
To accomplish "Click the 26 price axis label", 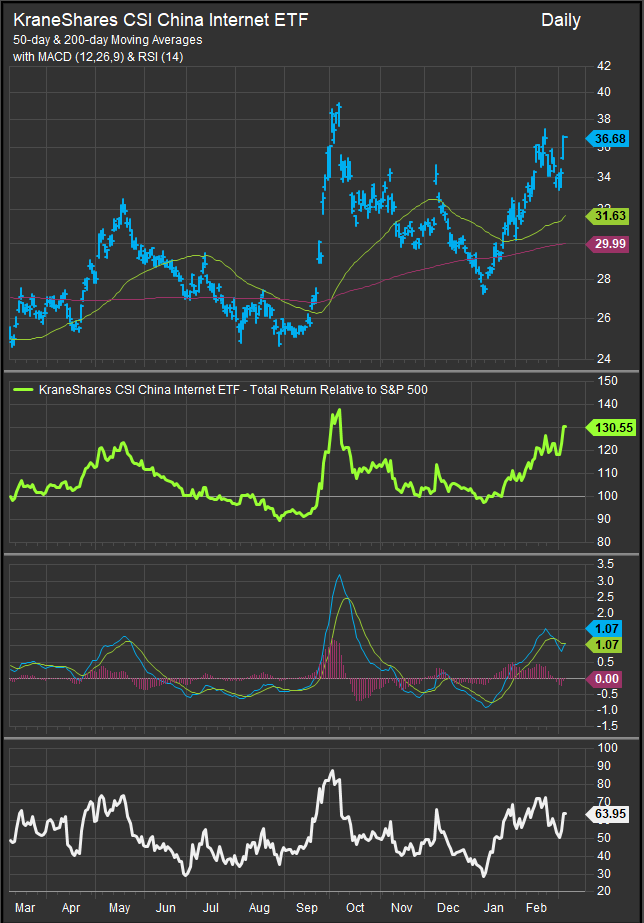I will tap(604, 318).
